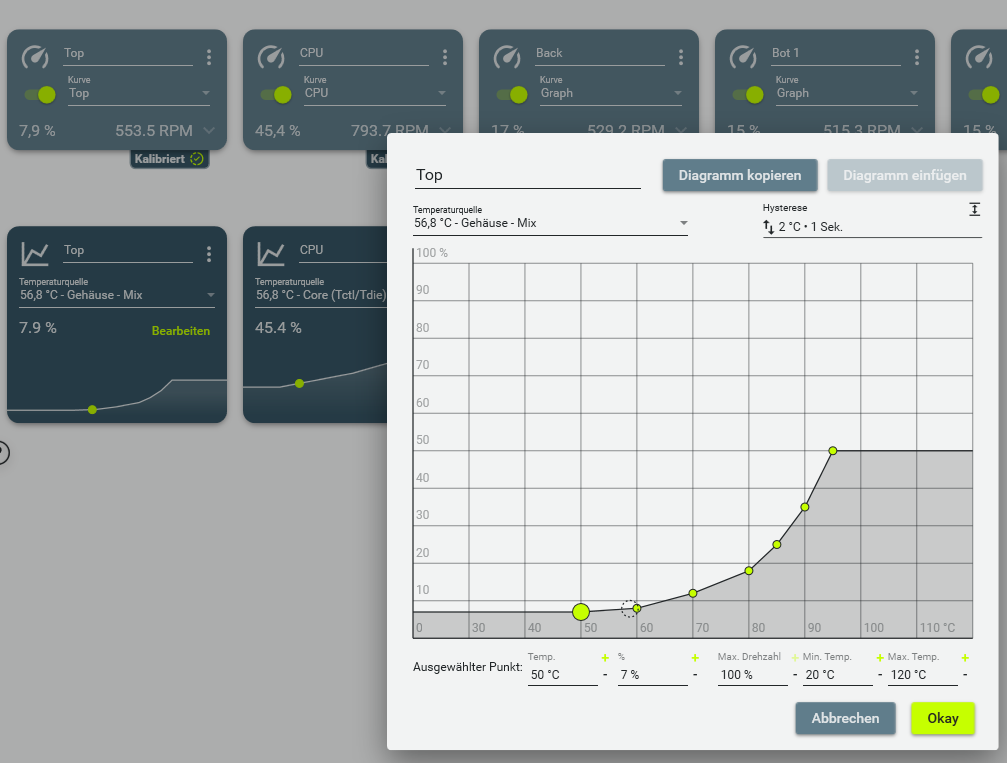Open the Top fan card three-dot menu
Image resolution: width=1007 pixels, height=763 pixels.
209,58
